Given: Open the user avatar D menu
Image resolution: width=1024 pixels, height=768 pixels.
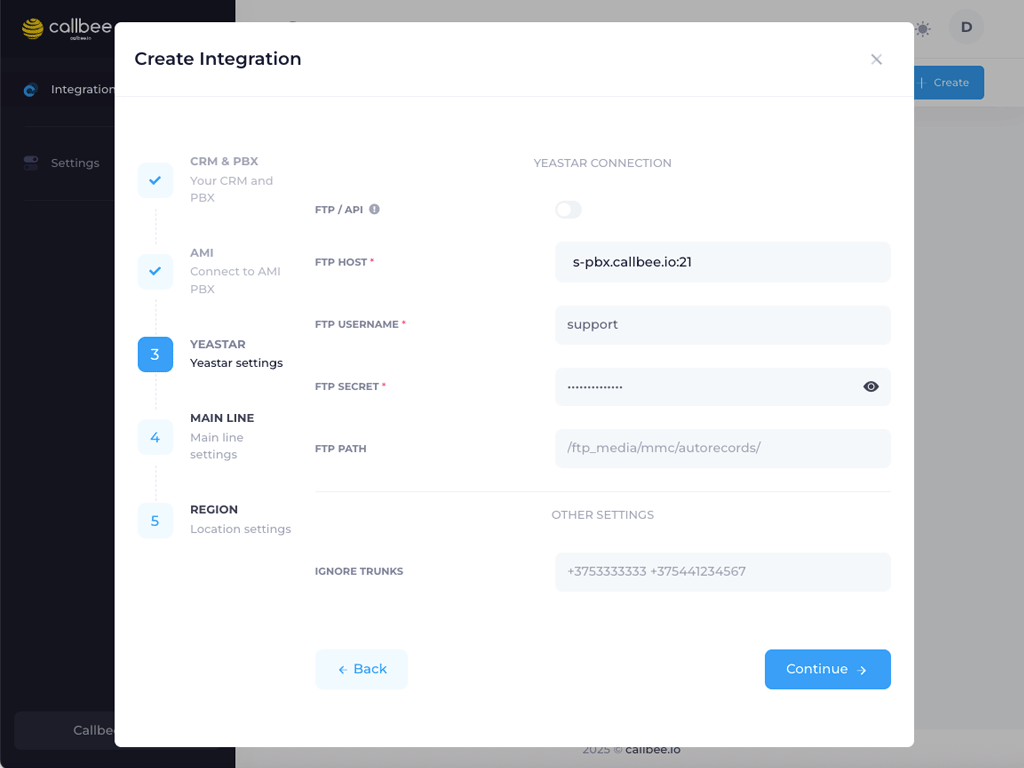Looking at the screenshot, I should tap(966, 28).
